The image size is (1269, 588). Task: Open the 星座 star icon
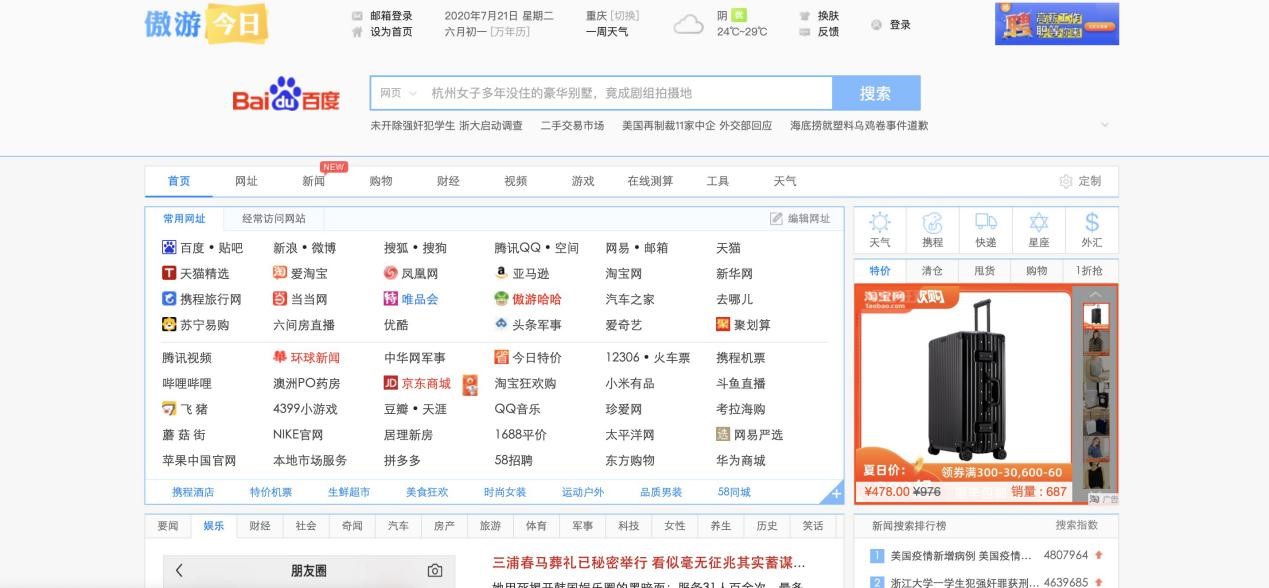[x=1039, y=222]
